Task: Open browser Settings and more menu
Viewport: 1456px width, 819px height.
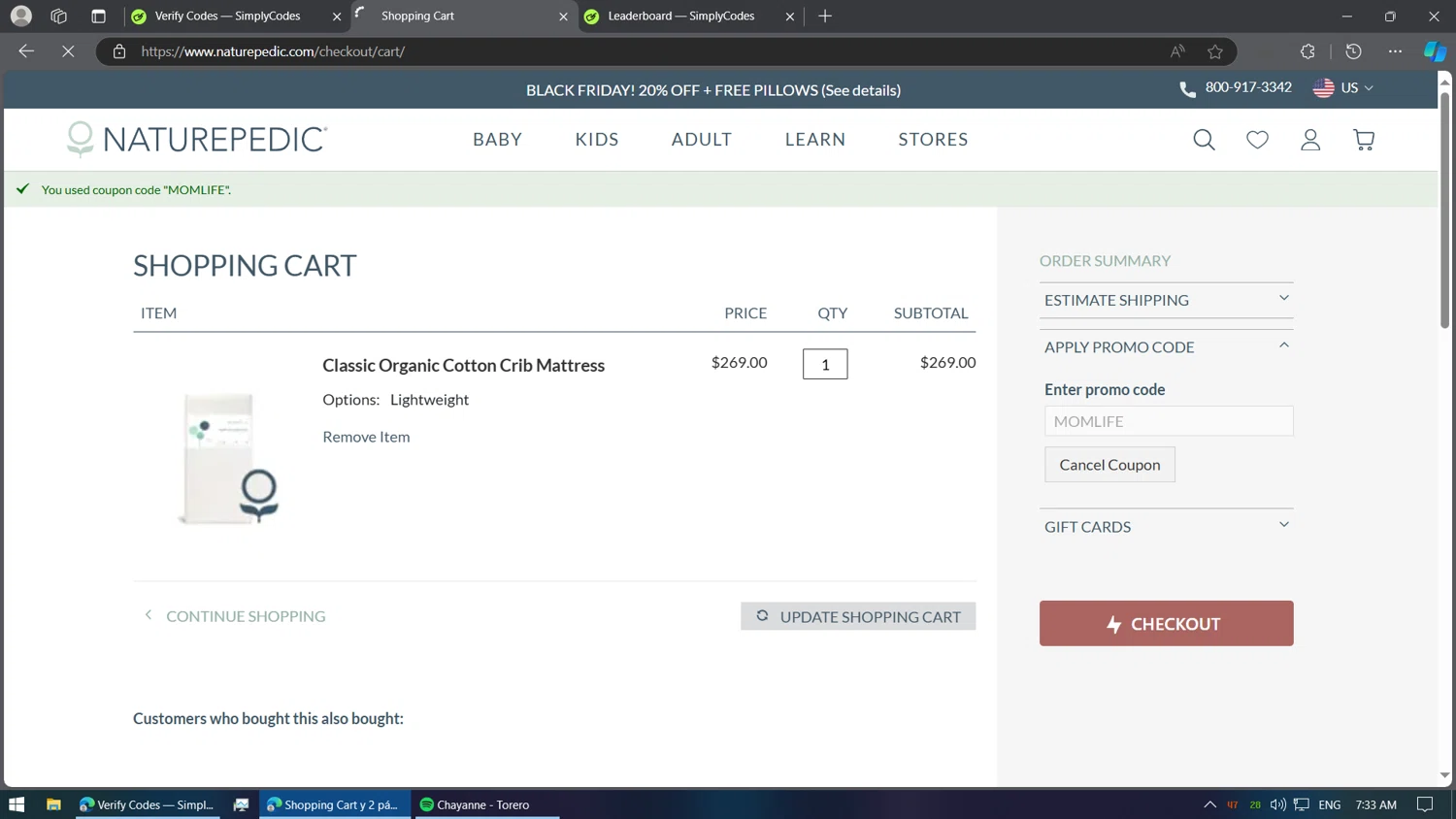Action: [x=1395, y=51]
